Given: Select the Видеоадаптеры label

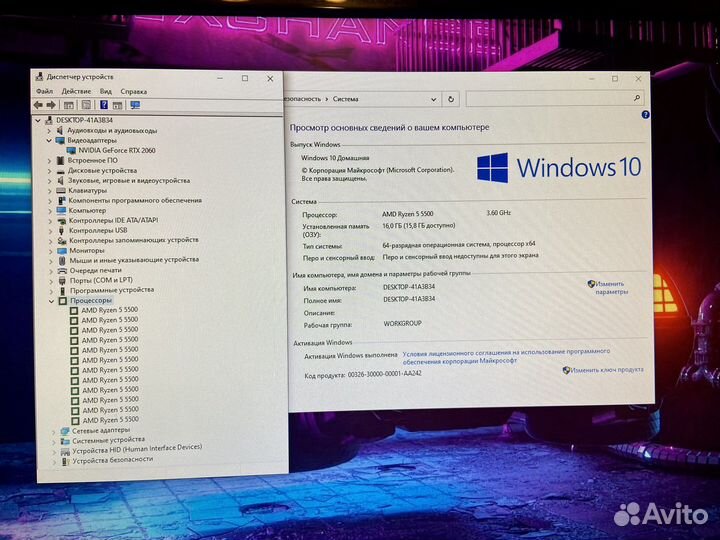Looking at the screenshot, I should coord(92,141).
